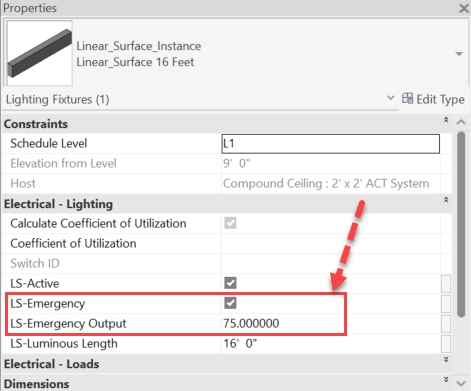Click the scroll up arrow of properties list
This screenshot has width=471, height=391.
point(461,122)
